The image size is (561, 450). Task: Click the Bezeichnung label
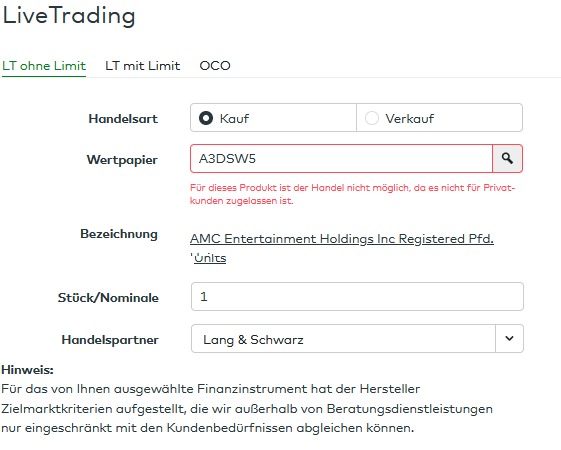[x=119, y=234]
